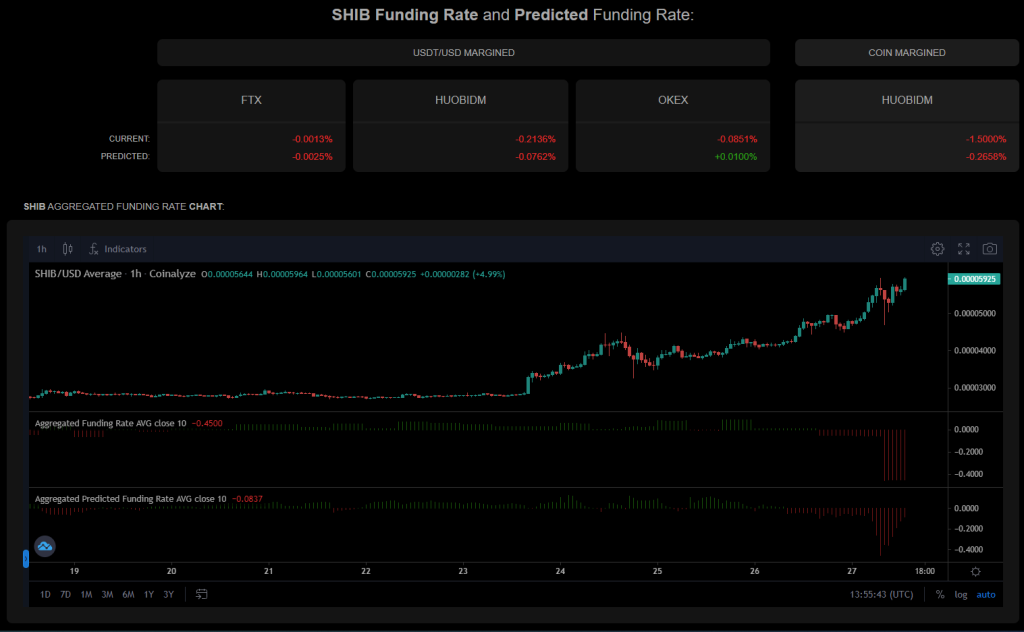Toggle percentage scale mode
1024x632 pixels.
(940, 594)
